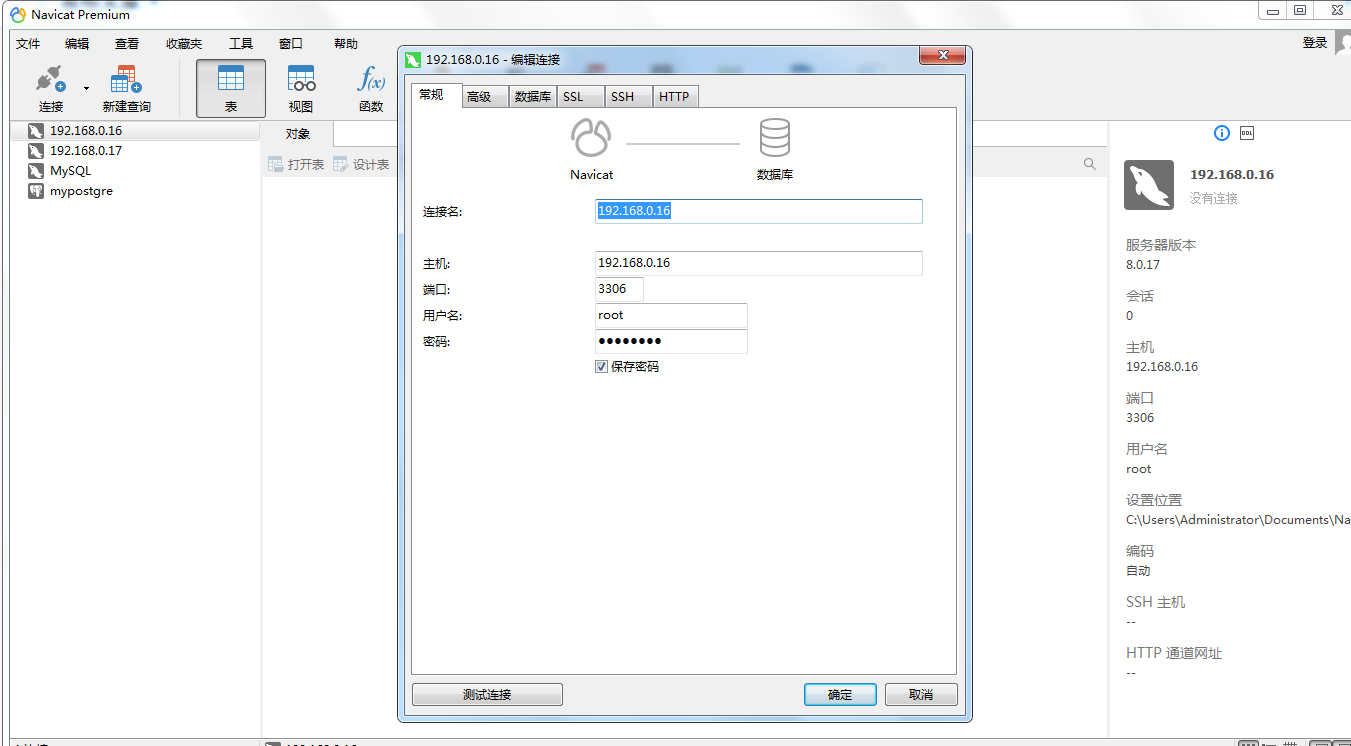The image size is (1351, 746).
Task: Select the 192.168.0.16 connection in sidebar
Action: pos(136,131)
